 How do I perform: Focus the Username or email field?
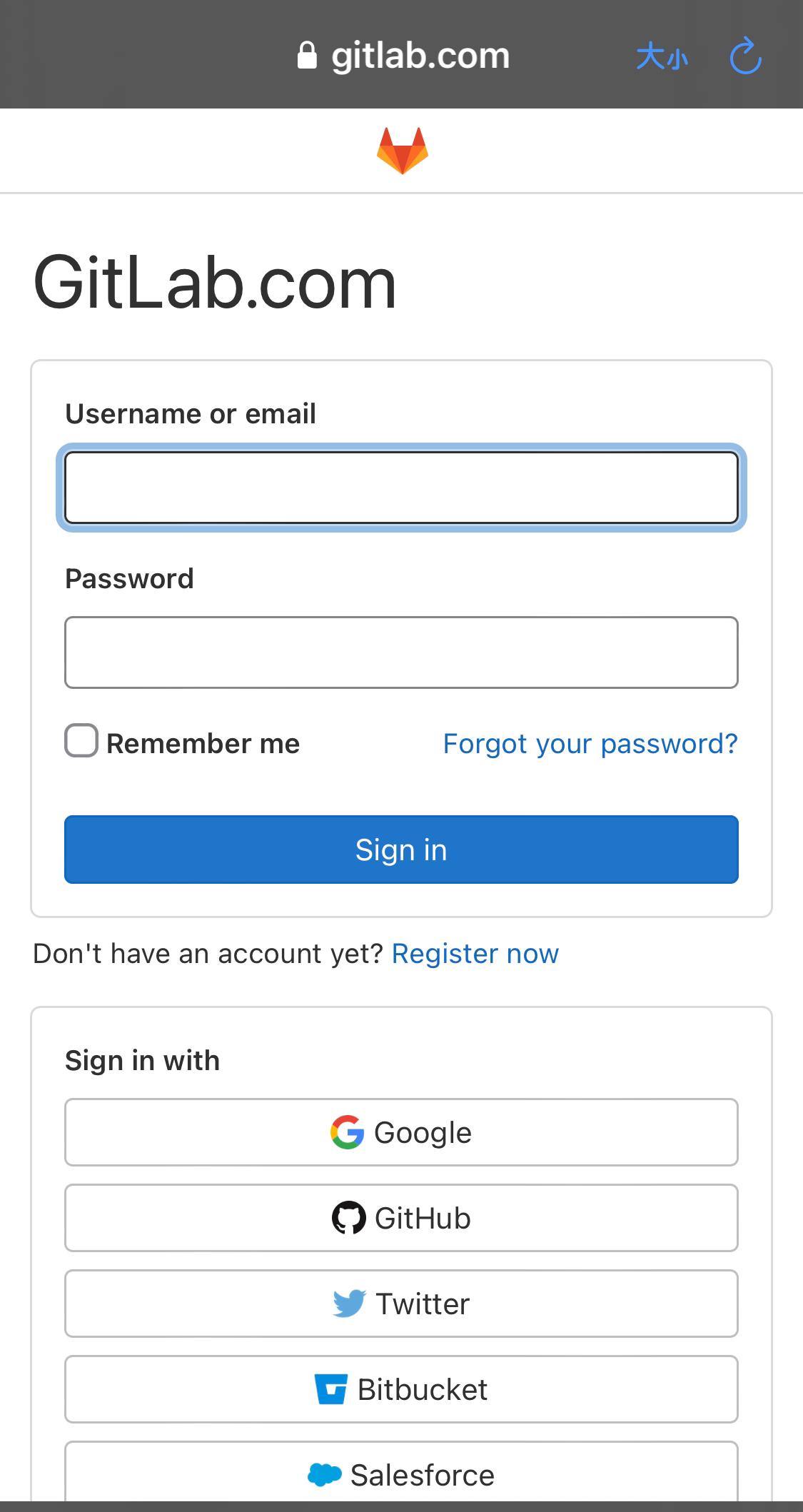401,488
